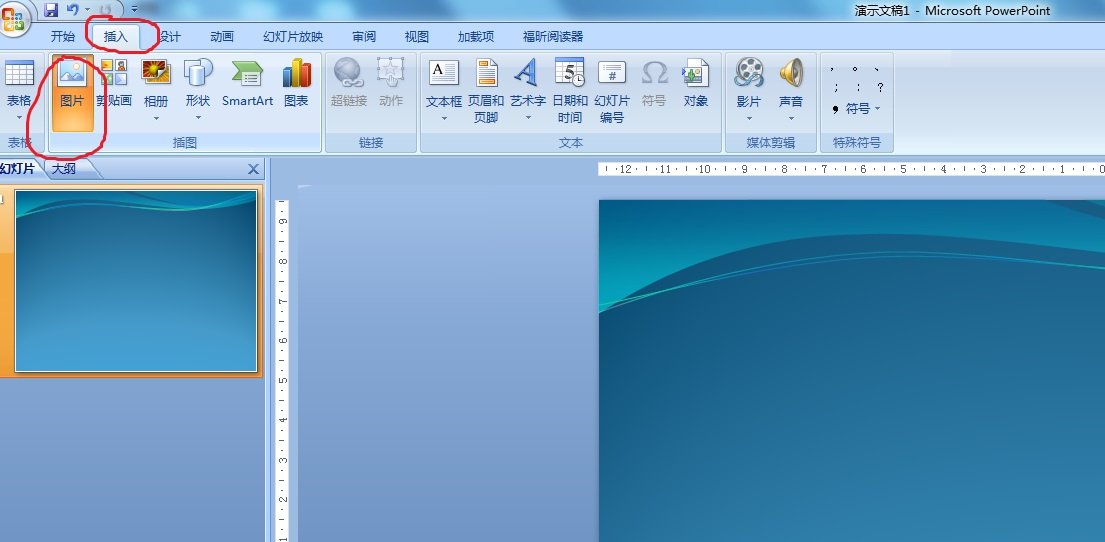Click the 图表 chart icon
The width and height of the screenshot is (1105, 542).
[x=297, y=83]
